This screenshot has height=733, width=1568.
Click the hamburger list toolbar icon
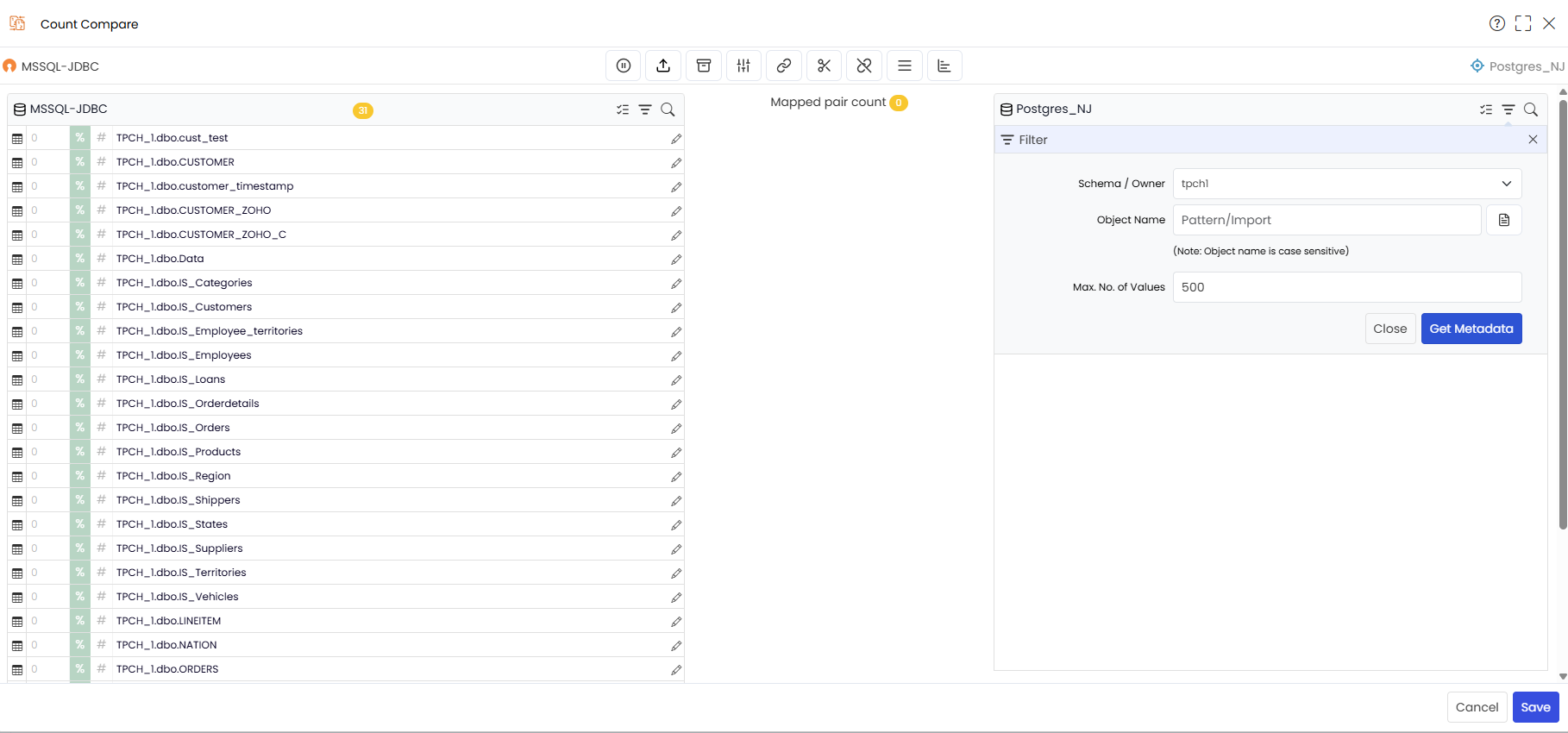905,66
